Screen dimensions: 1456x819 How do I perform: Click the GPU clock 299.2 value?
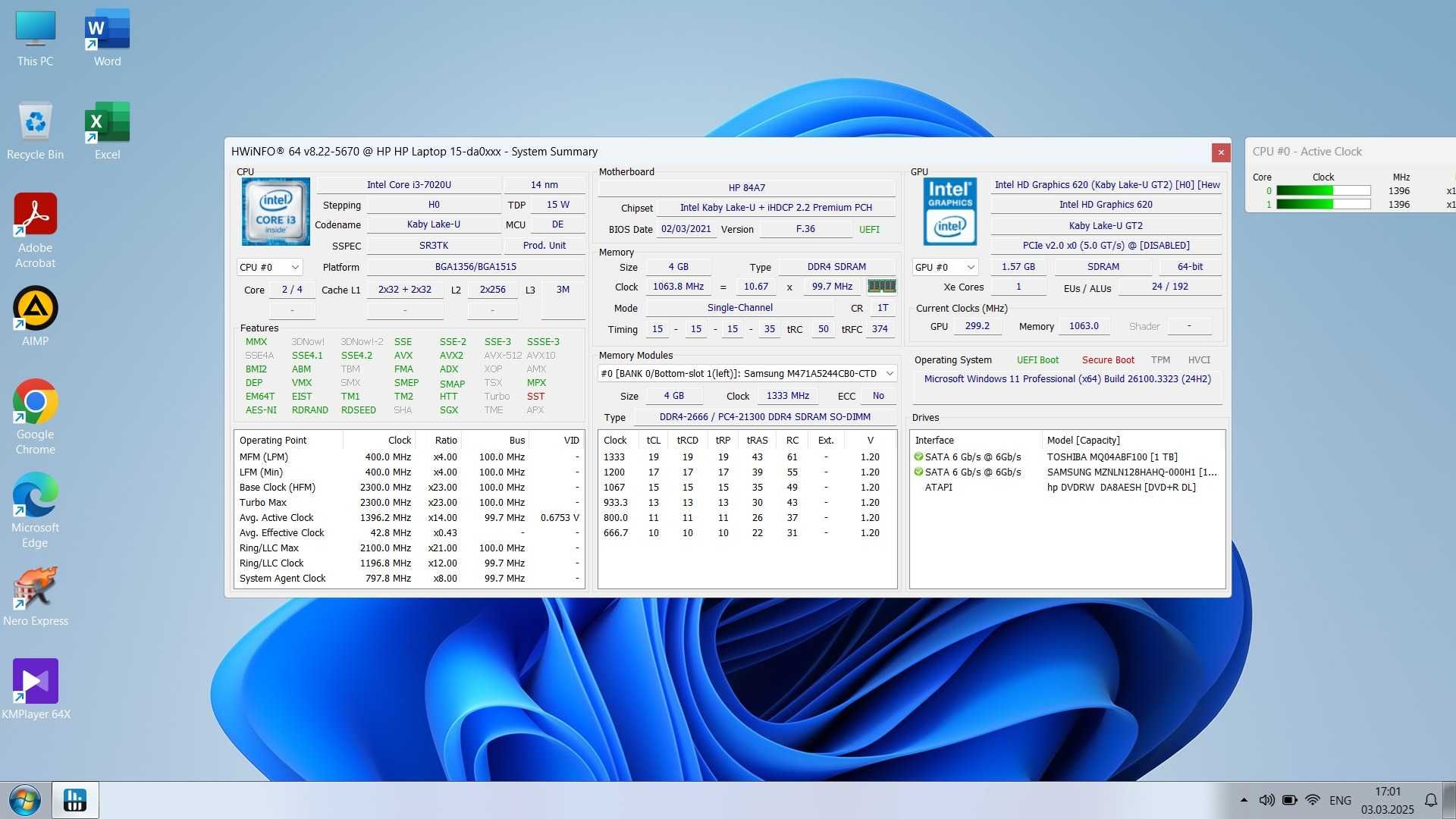pos(977,325)
